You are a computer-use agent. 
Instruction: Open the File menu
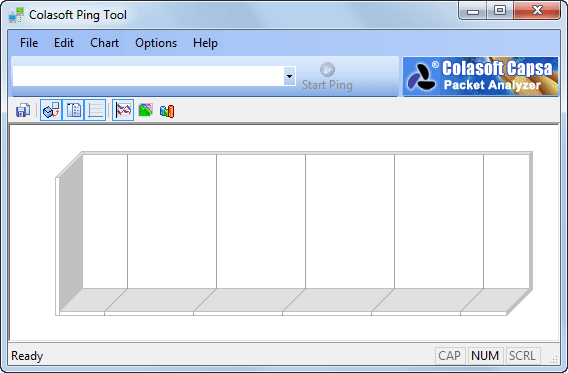[29, 43]
